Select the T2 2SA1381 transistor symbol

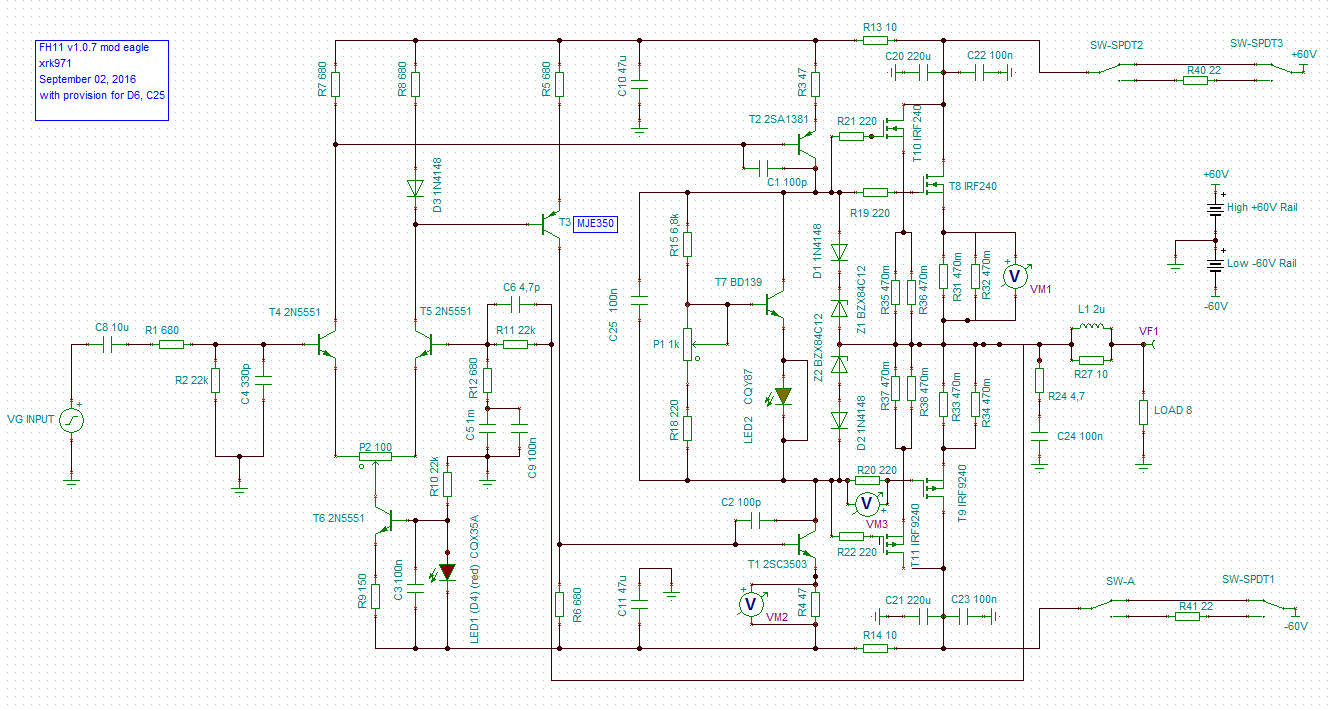pyautogui.click(x=807, y=144)
